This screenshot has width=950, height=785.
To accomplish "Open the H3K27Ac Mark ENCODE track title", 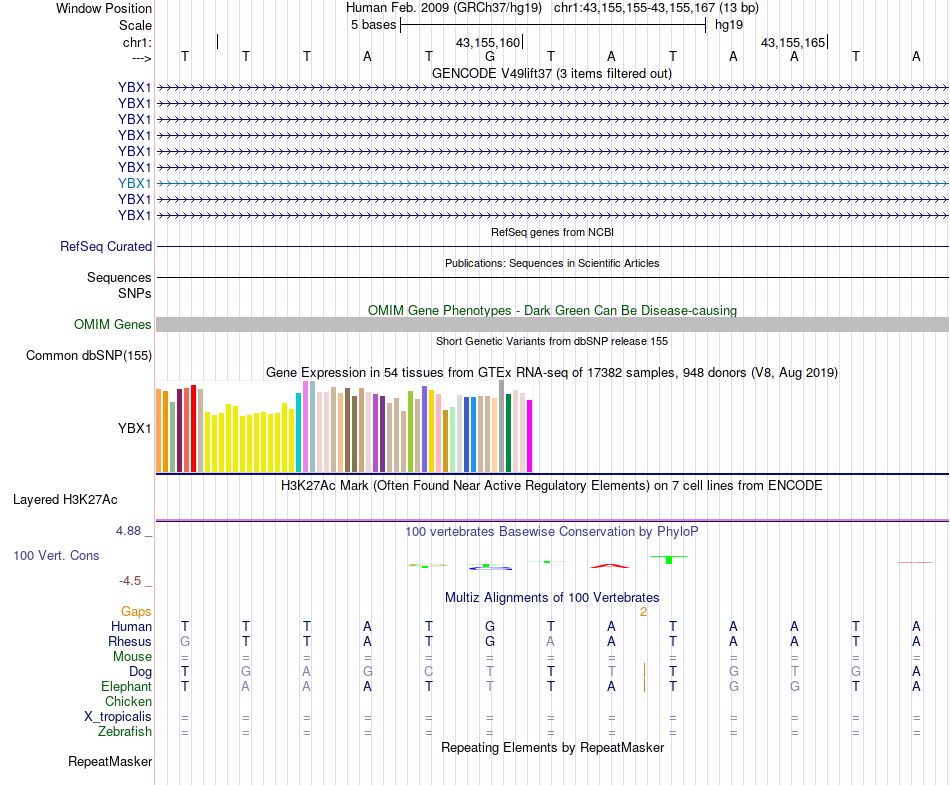I will tap(551, 486).
